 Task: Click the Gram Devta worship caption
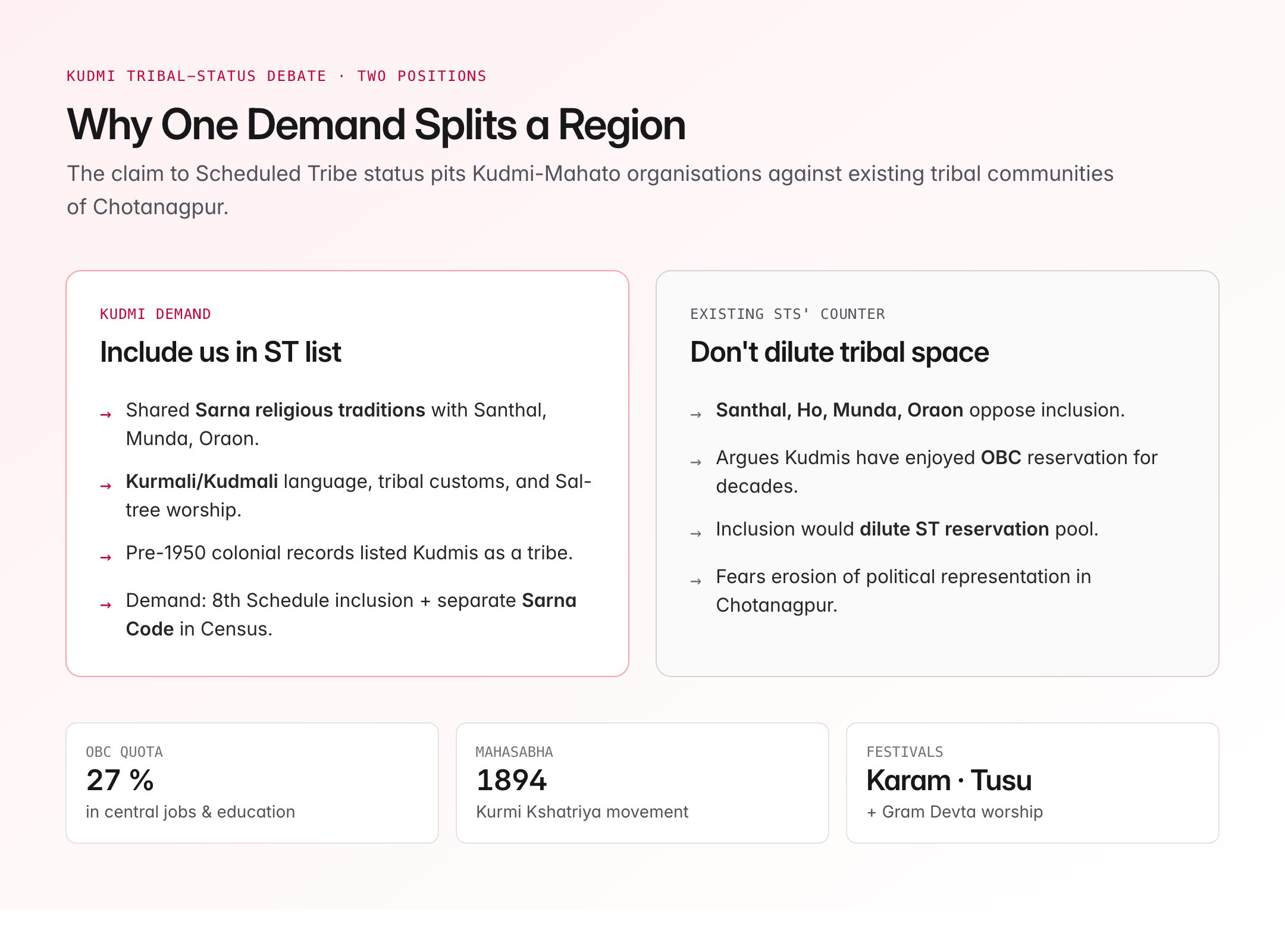point(955,812)
